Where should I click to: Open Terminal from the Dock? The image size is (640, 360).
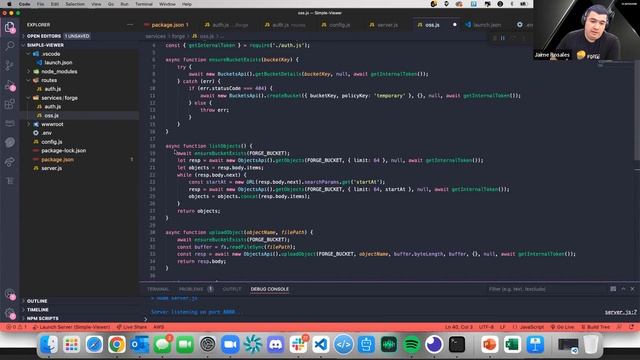(457, 344)
